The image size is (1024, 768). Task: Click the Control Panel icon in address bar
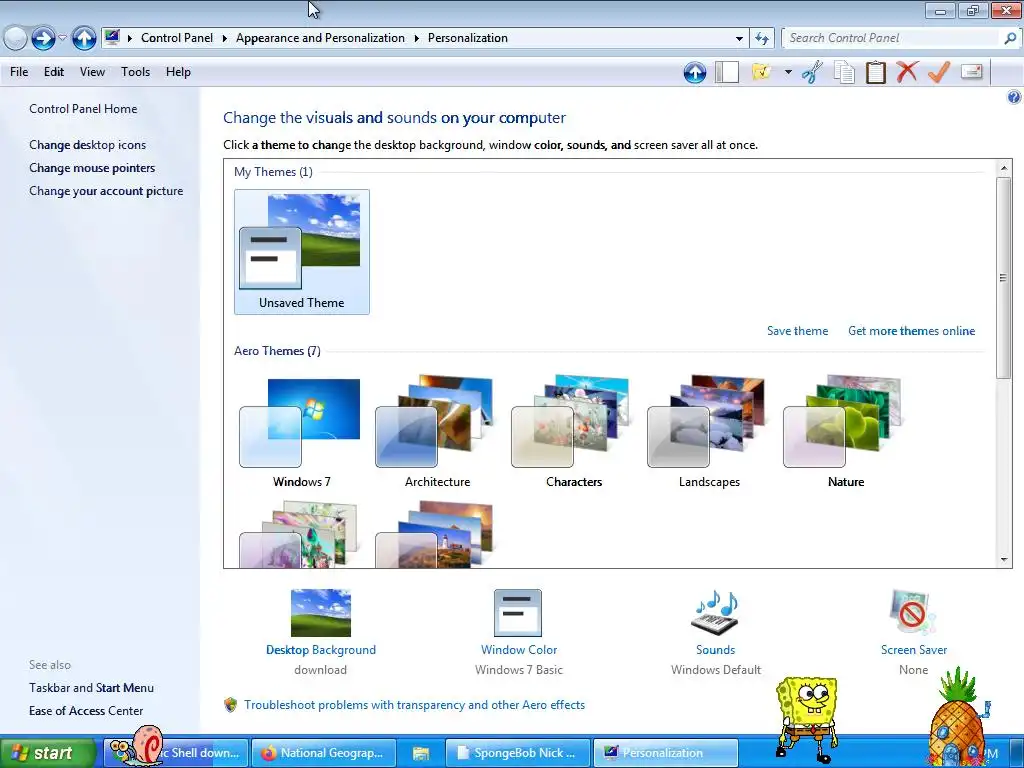coord(112,37)
